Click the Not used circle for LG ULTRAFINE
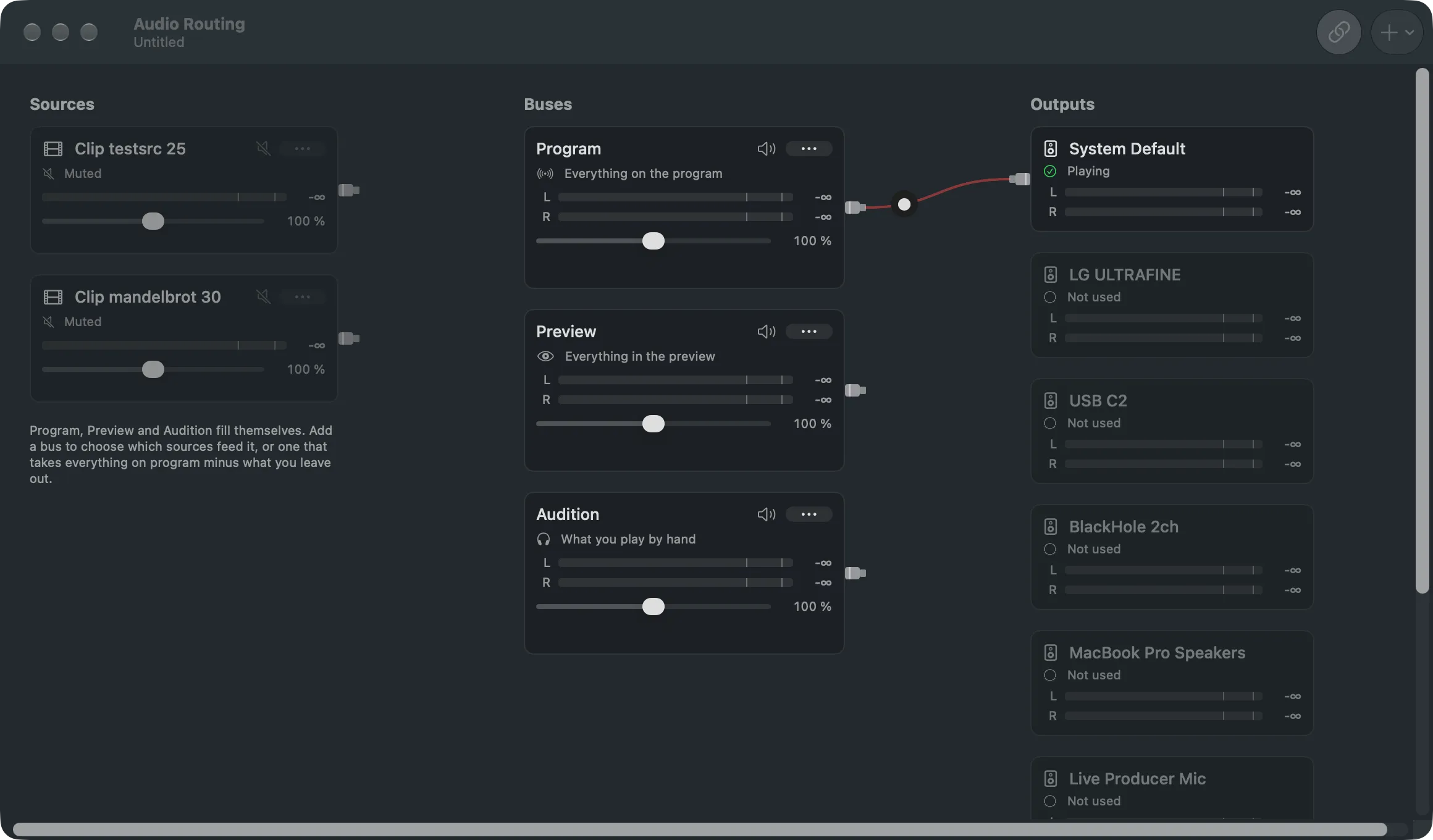This screenshot has width=1433, height=840. click(1050, 297)
